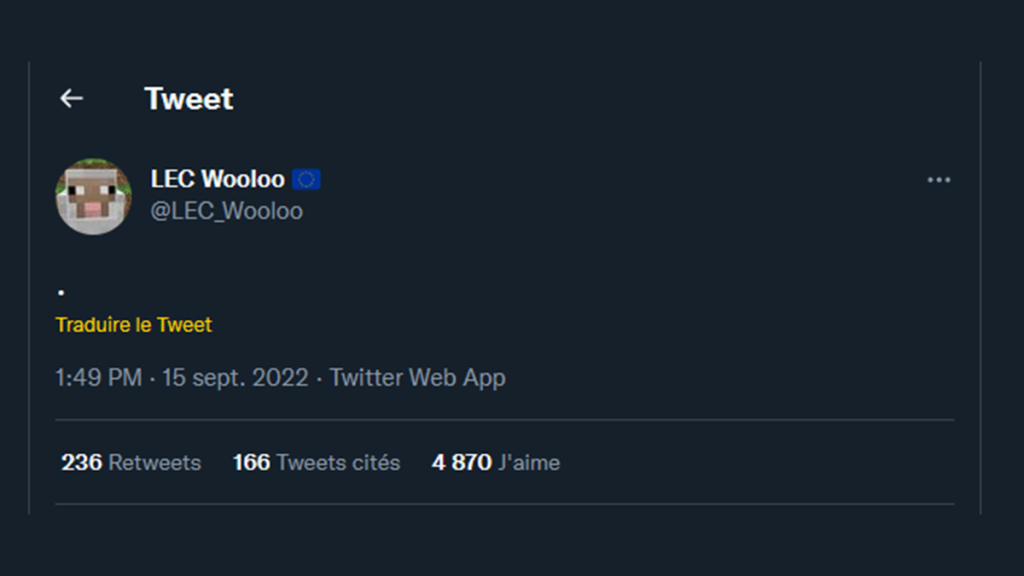Click the bold '236' retweet counter

click(81, 462)
